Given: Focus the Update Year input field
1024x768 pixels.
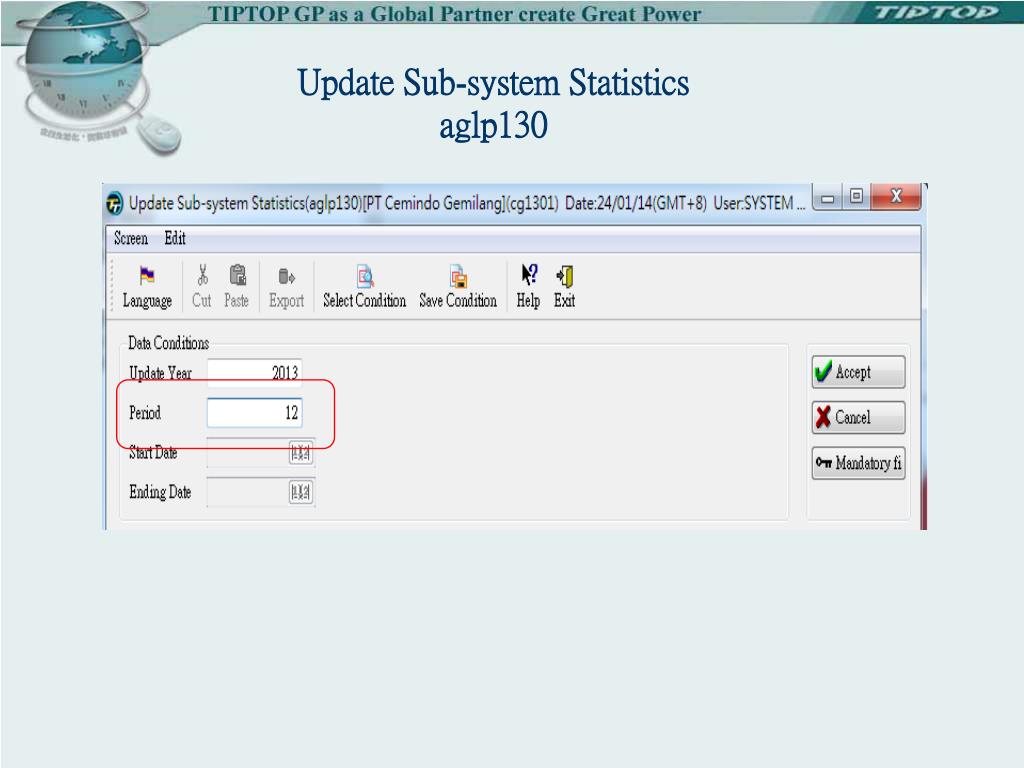Looking at the screenshot, I should (254, 373).
